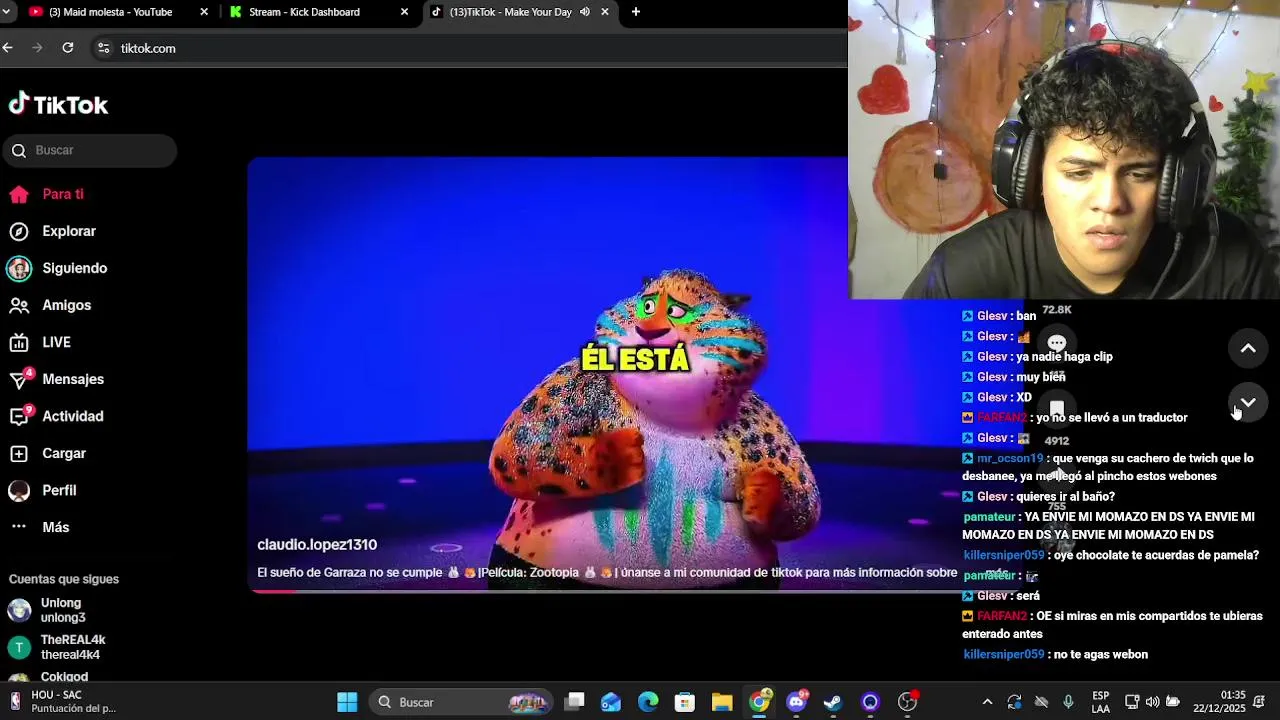View site information icon beside tiktok.com
Viewport: 1280px width, 720px height.
[103, 48]
